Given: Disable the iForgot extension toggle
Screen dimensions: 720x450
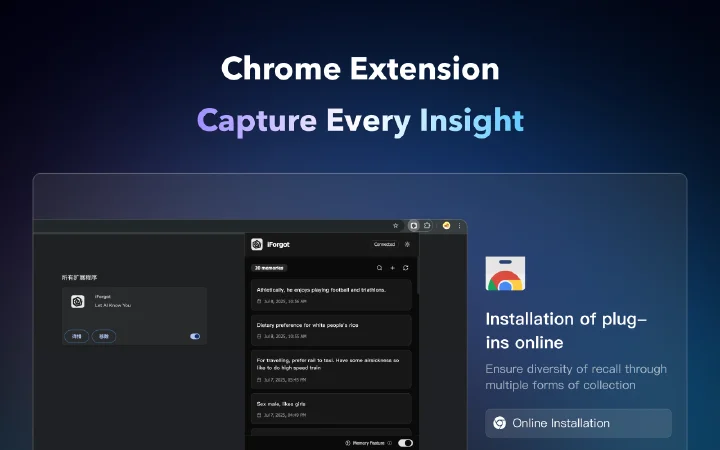Looking at the screenshot, I should click(x=195, y=336).
